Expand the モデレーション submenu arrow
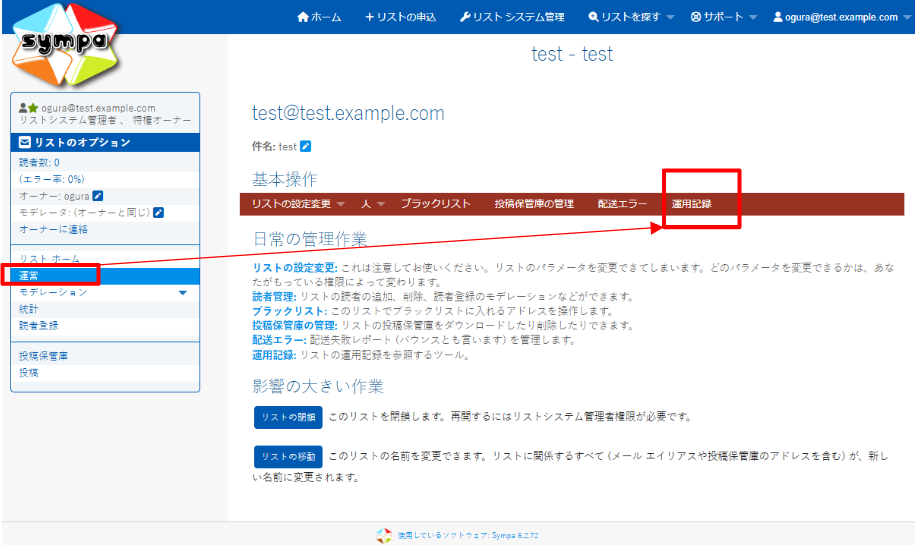Viewport: 915px width, 545px height. (183, 292)
